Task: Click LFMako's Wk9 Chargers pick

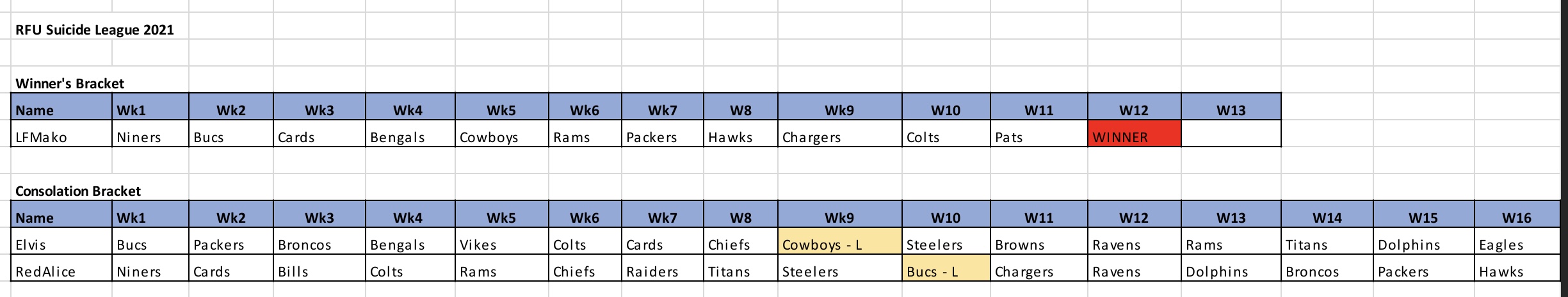Action: coord(840,134)
